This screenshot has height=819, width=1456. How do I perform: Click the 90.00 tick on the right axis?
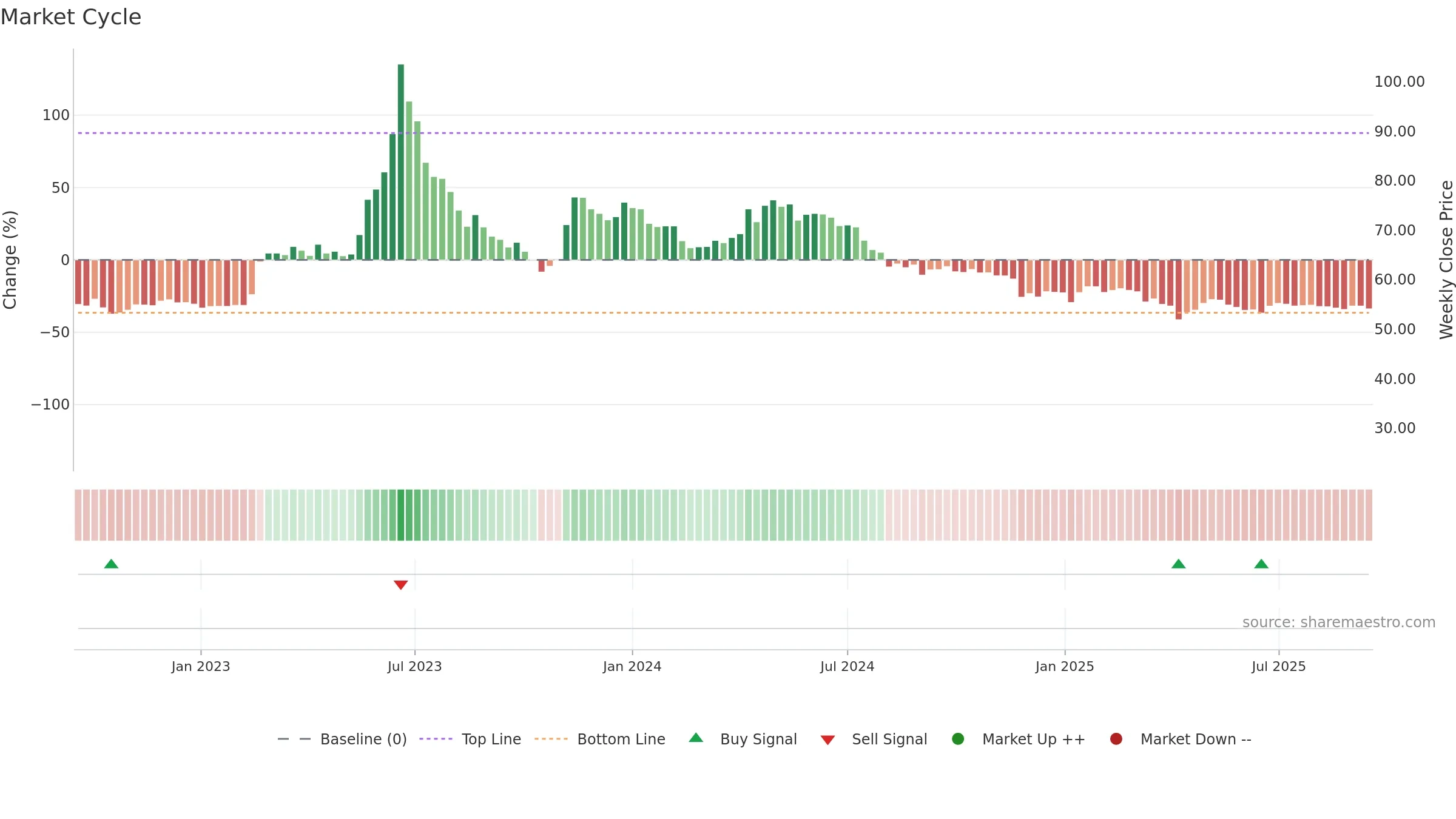point(1395,132)
